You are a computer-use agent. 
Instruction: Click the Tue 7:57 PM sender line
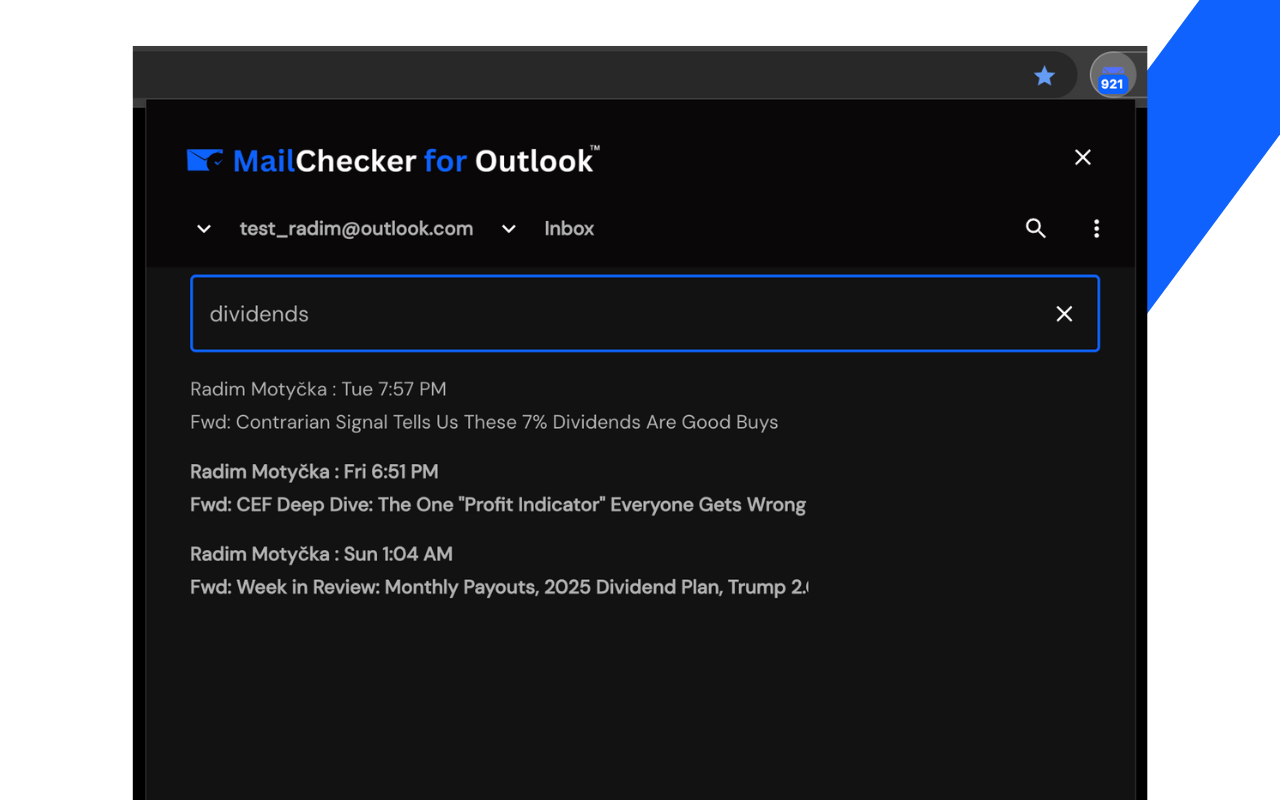[x=318, y=389]
